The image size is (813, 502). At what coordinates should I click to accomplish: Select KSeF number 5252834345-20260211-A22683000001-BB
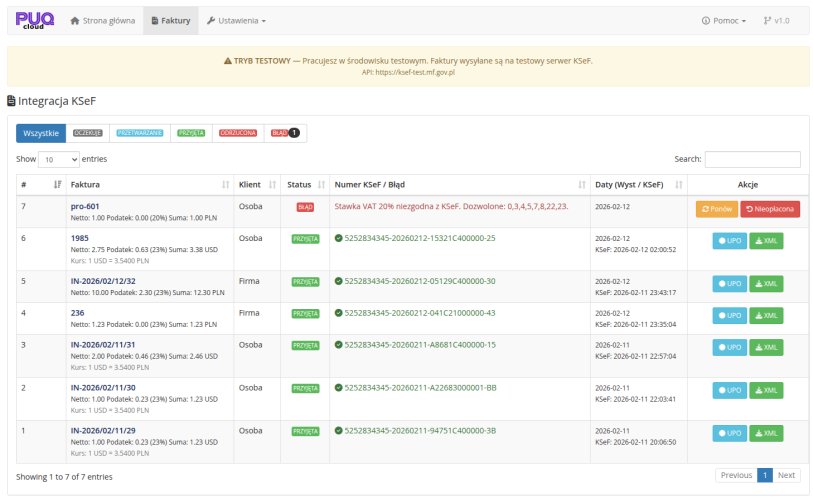(x=420, y=388)
